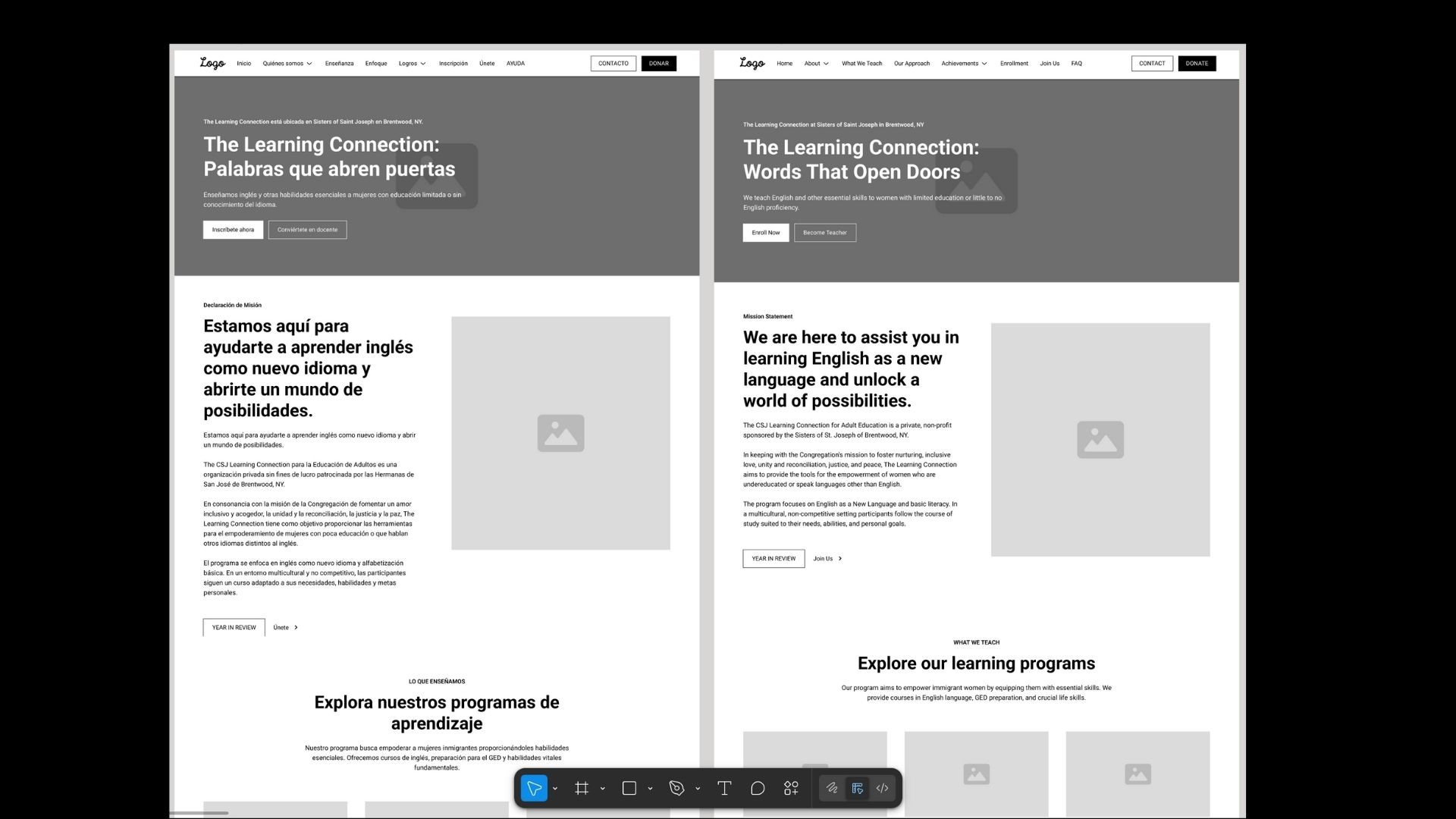Image resolution: width=1456 pixels, height=819 pixels.
Task: Click the 'Join Us' arrow link
Action: [827, 559]
